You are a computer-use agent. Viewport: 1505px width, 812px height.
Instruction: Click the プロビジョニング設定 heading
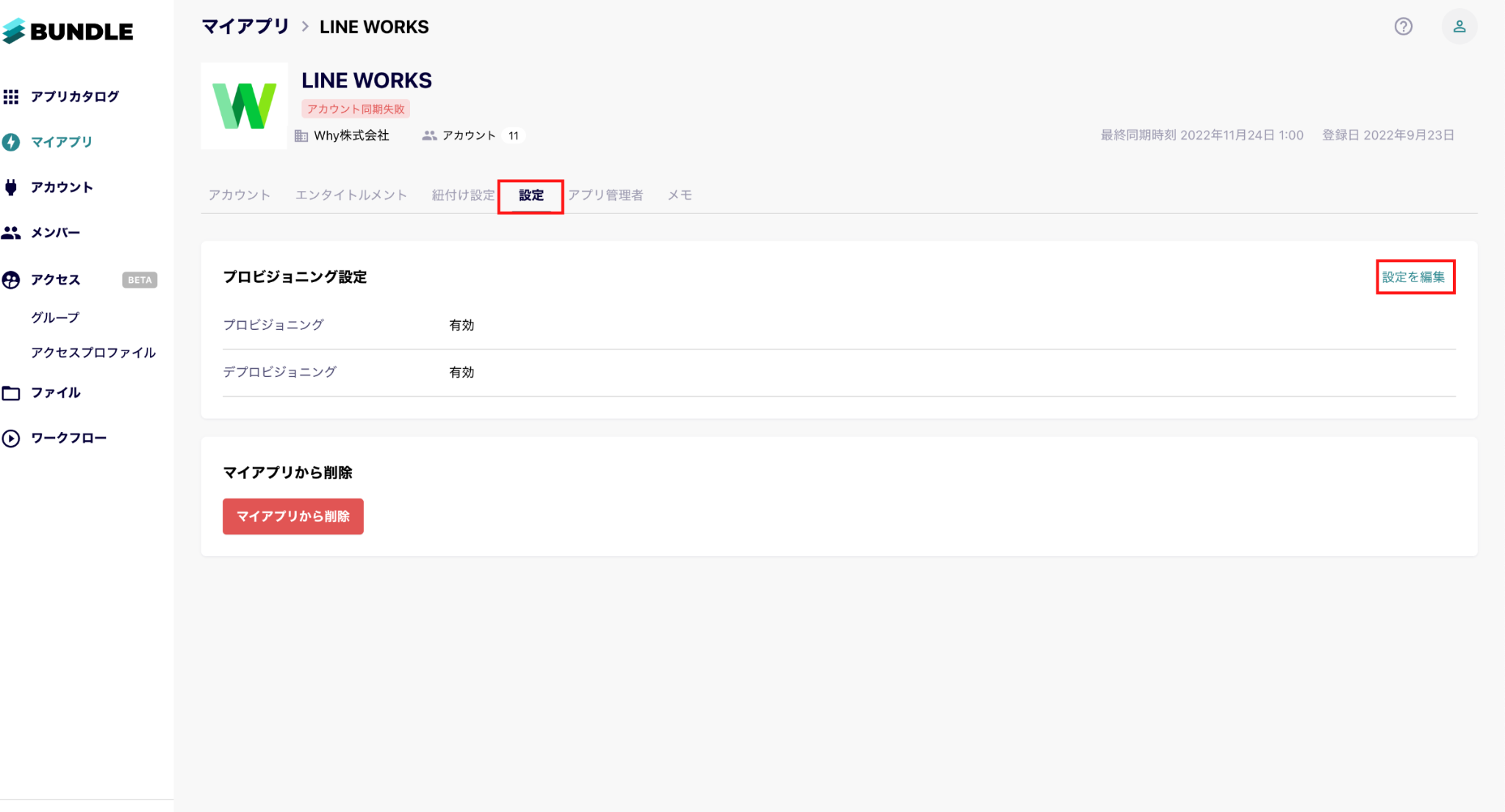click(295, 277)
